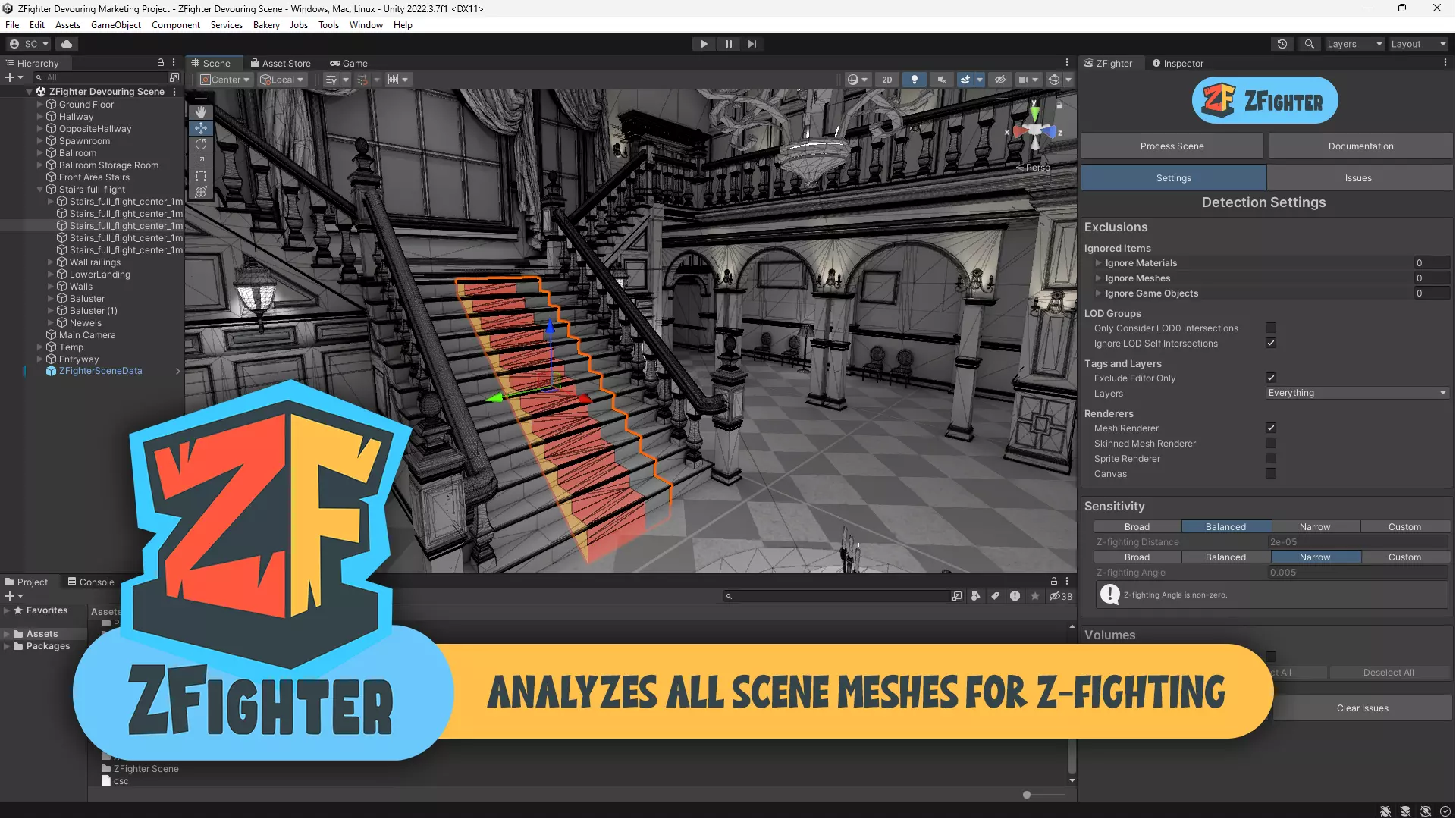The image size is (1456, 819).
Task: Select the Rotate tool
Action: [201, 144]
